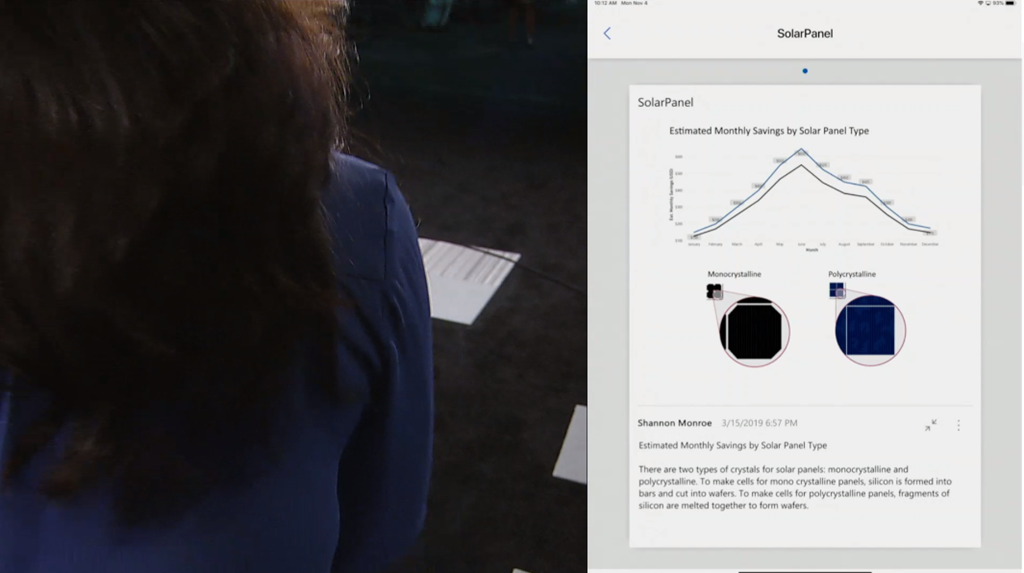
Task: Click the description paragraph about crystal types
Action: pos(795,487)
